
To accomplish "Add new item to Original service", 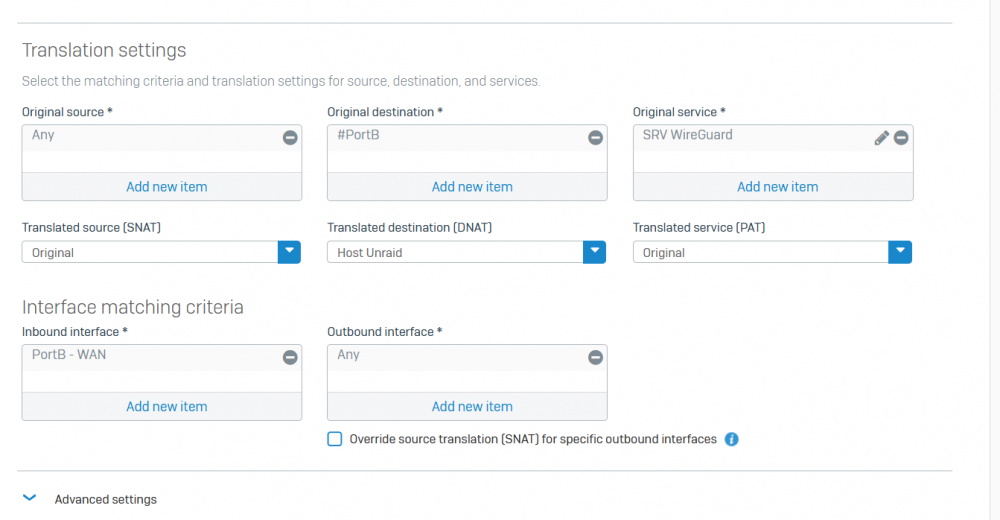I will (x=777, y=187).
